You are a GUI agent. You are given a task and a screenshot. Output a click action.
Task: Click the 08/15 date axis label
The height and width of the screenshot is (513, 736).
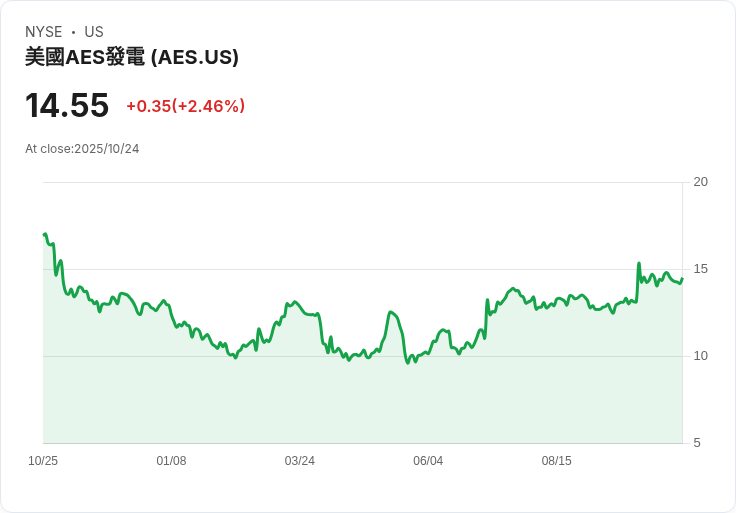click(x=556, y=461)
